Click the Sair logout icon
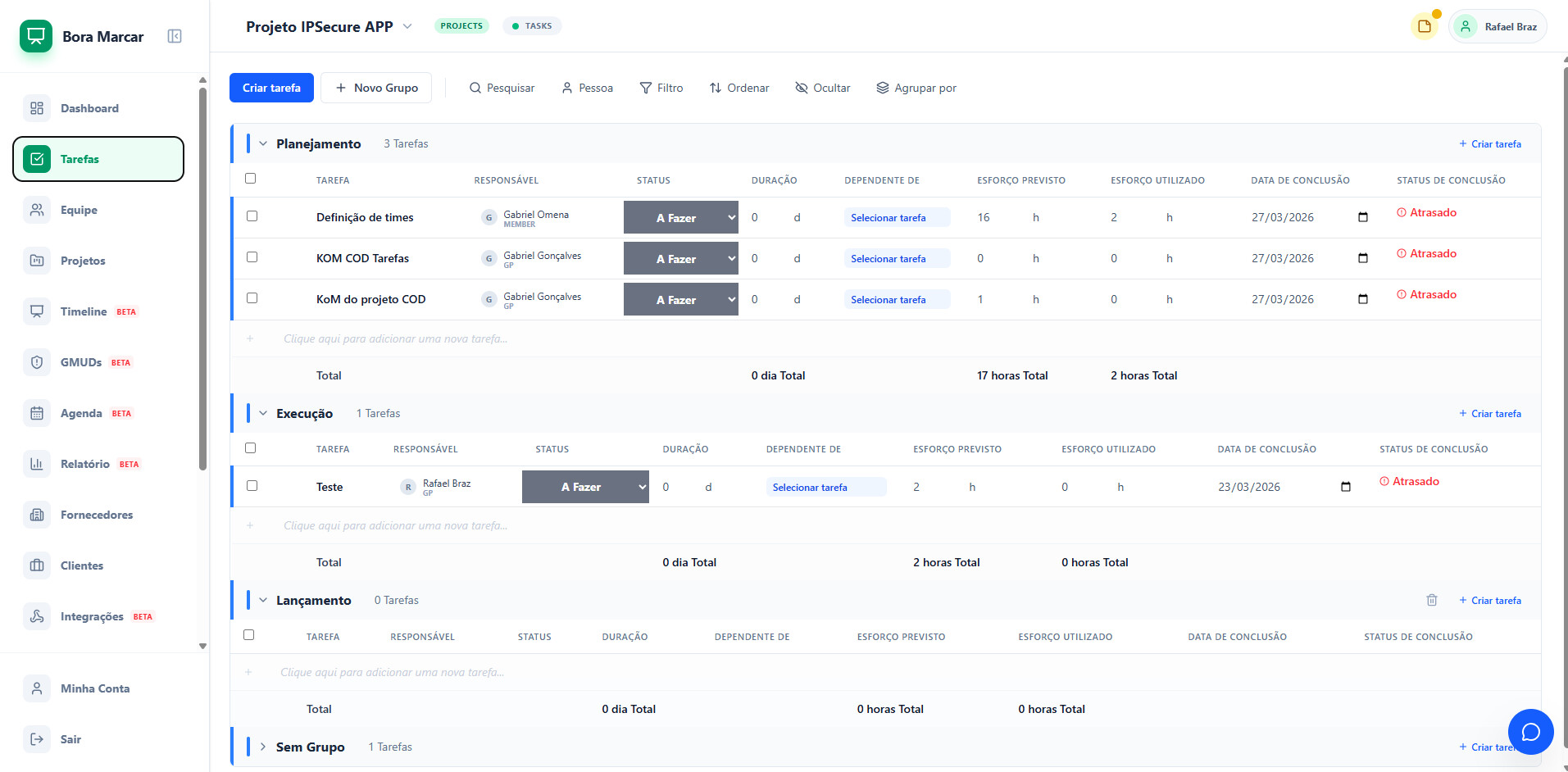1568x772 pixels. pyautogui.click(x=37, y=739)
